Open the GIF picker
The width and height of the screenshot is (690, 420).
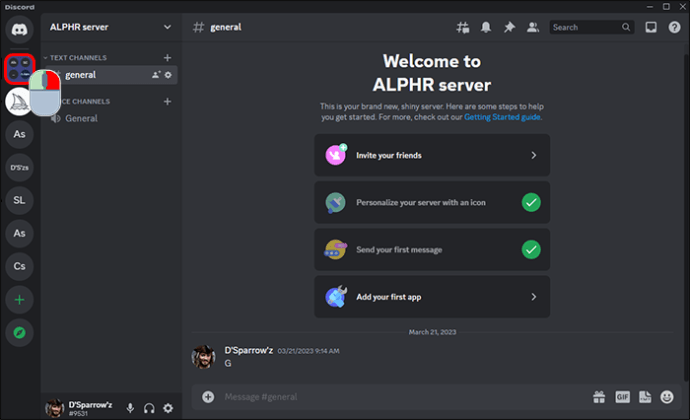[x=622, y=397]
